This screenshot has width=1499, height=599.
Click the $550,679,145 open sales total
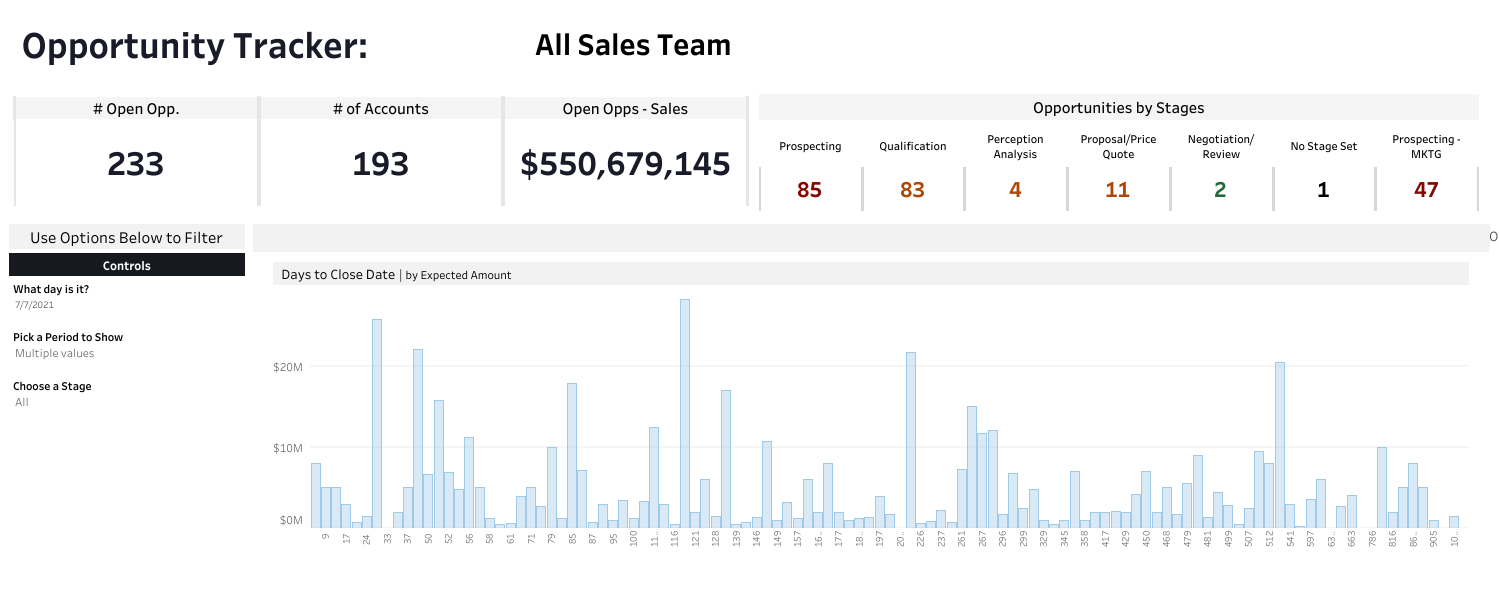[625, 165]
